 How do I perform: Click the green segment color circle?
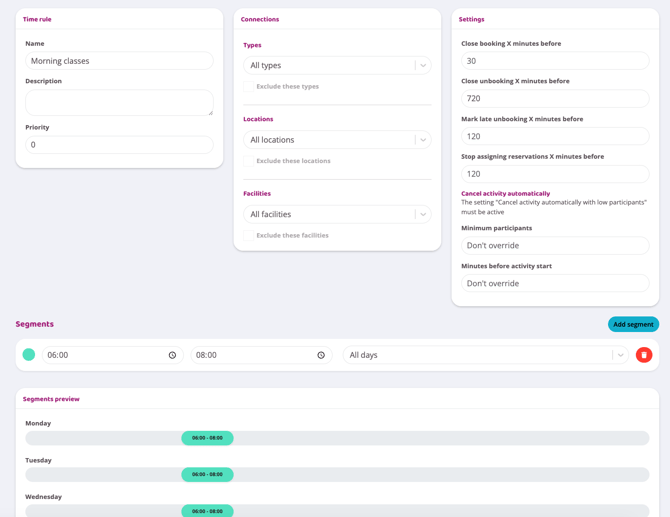29,355
